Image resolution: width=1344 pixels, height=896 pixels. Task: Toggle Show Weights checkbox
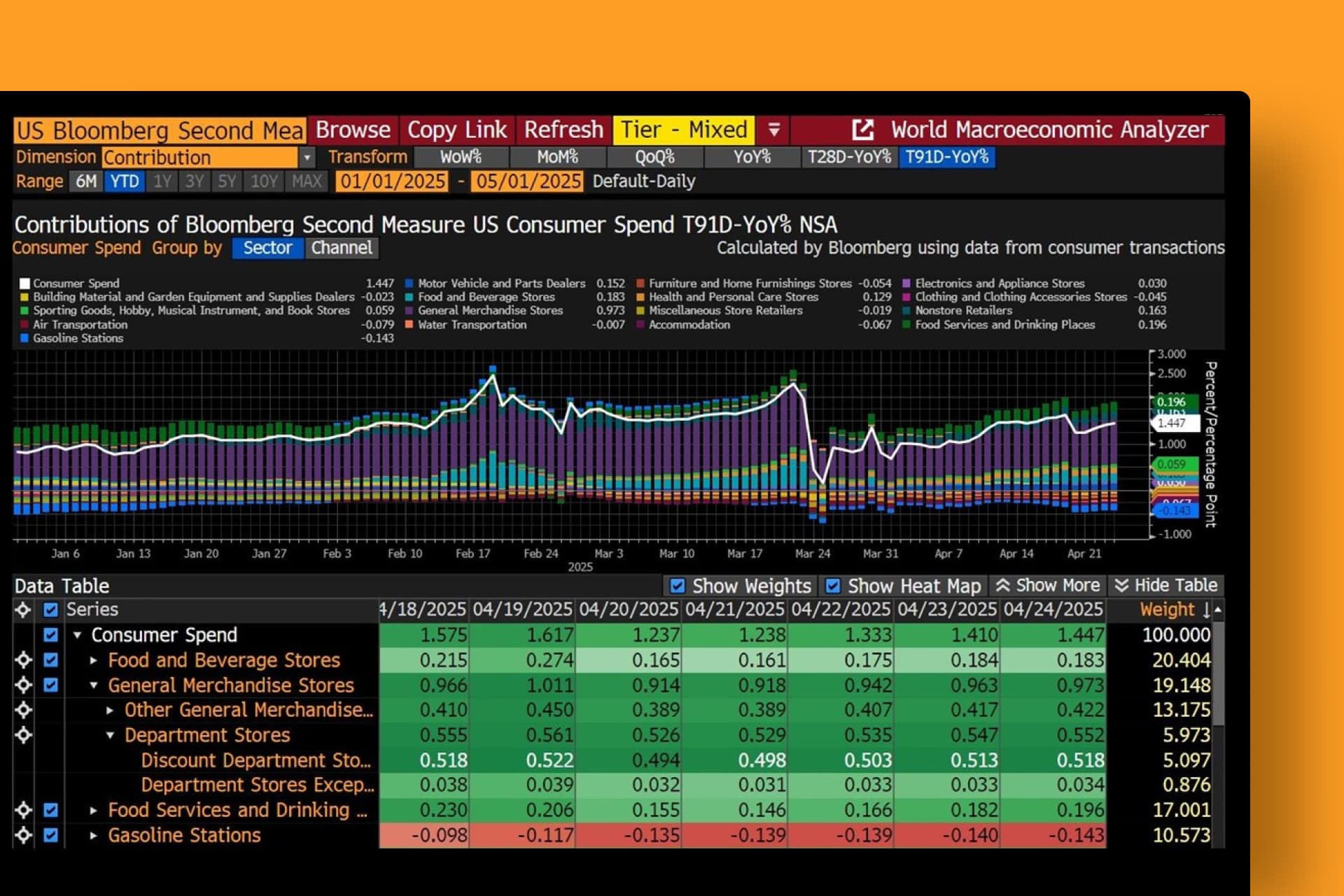pyautogui.click(x=677, y=586)
